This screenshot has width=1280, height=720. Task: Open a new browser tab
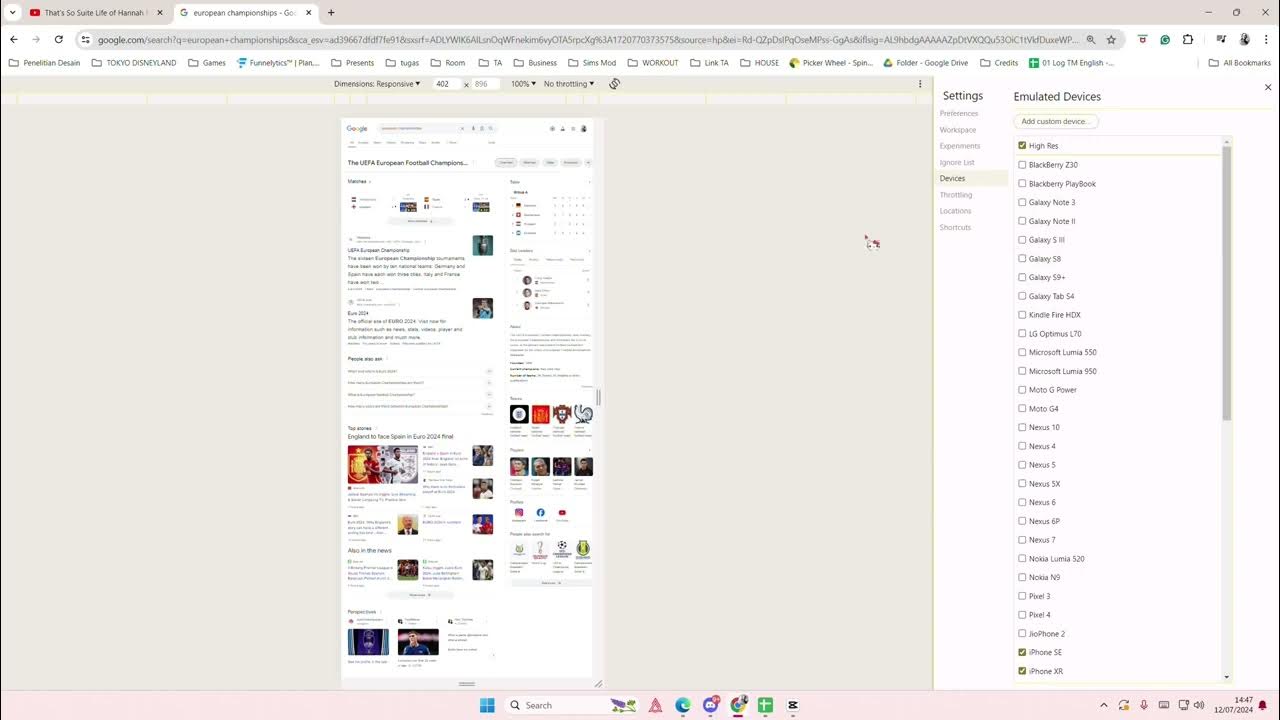(331, 13)
